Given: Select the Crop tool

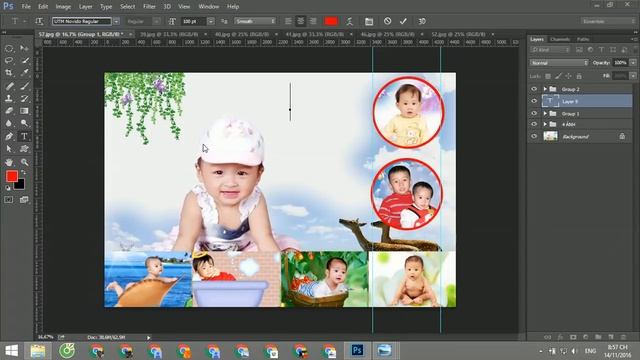Looking at the screenshot, I should click(9, 73).
